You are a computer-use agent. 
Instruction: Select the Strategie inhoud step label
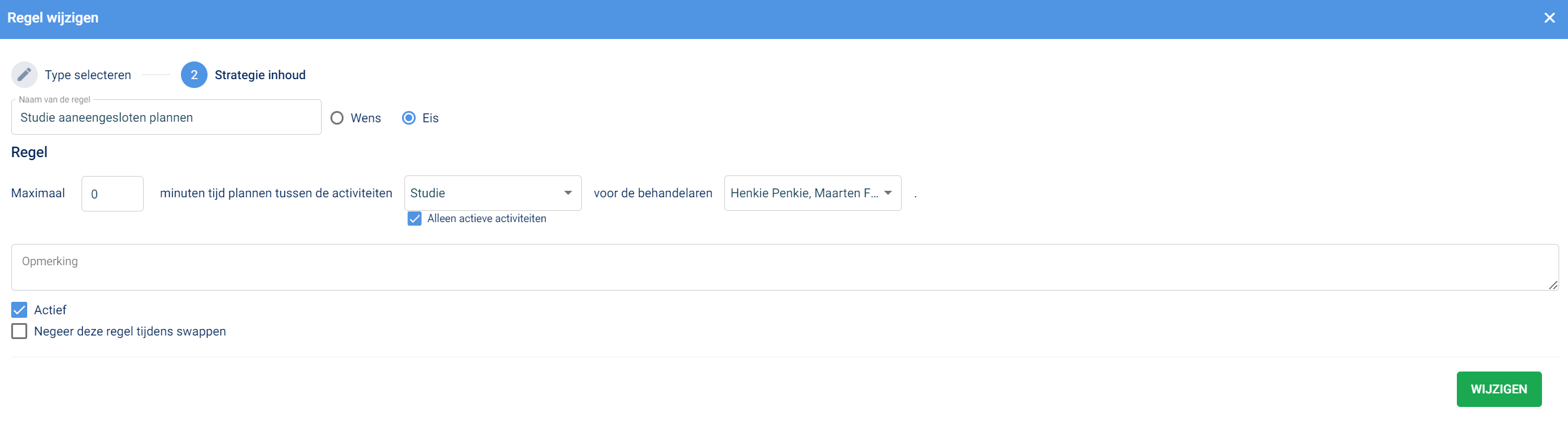click(x=260, y=75)
